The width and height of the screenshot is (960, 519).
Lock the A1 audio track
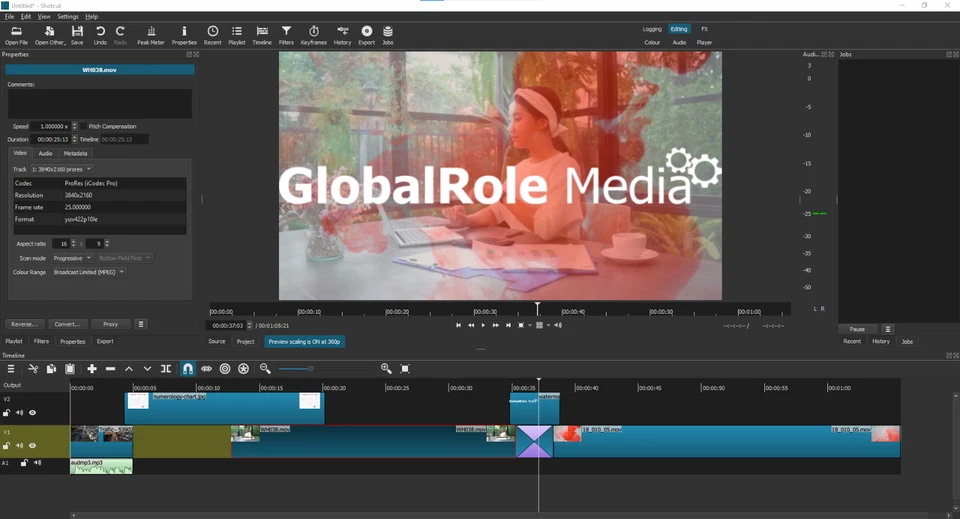[24, 463]
